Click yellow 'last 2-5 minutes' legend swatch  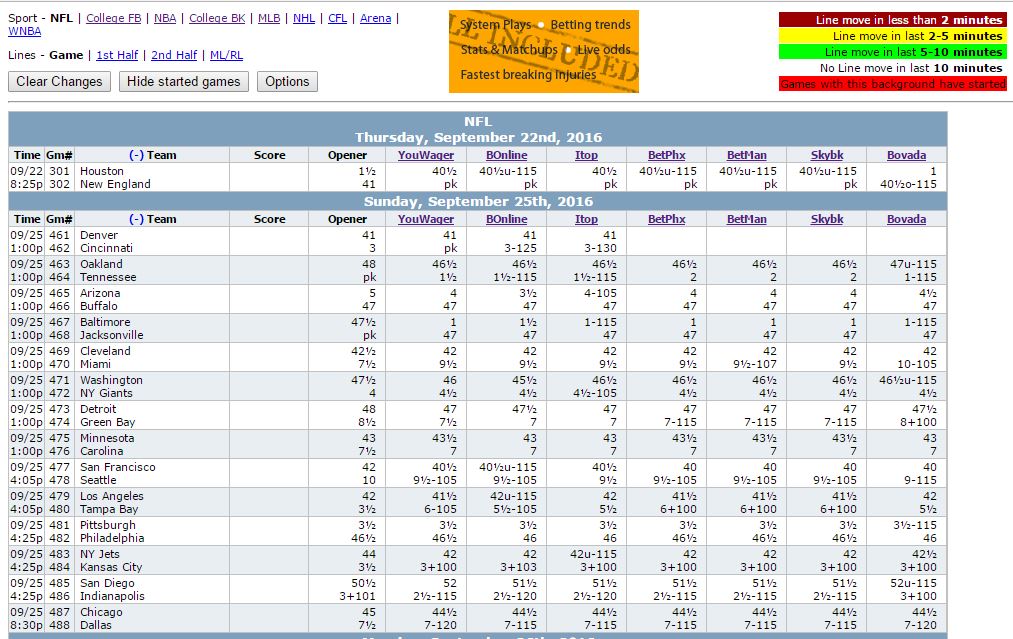pos(892,36)
